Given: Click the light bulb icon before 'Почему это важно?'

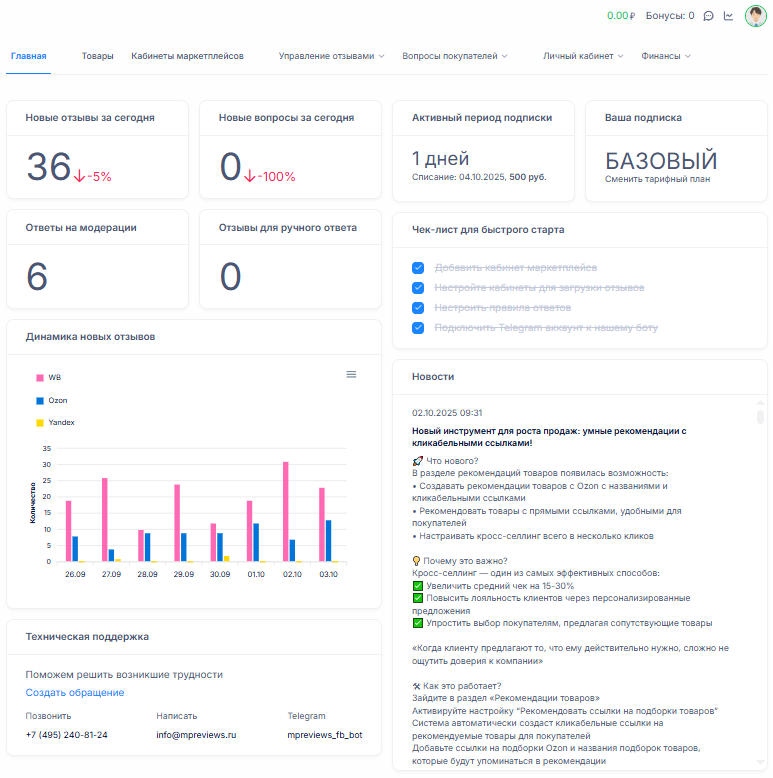Looking at the screenshot, I should pyautogui.click(x=417, y=560).
